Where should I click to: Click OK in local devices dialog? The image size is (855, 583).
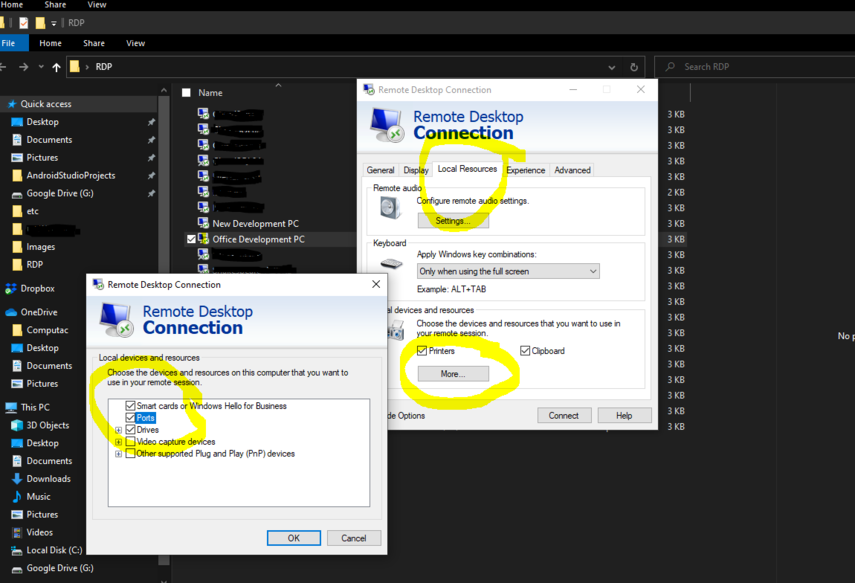pos(294,538)
